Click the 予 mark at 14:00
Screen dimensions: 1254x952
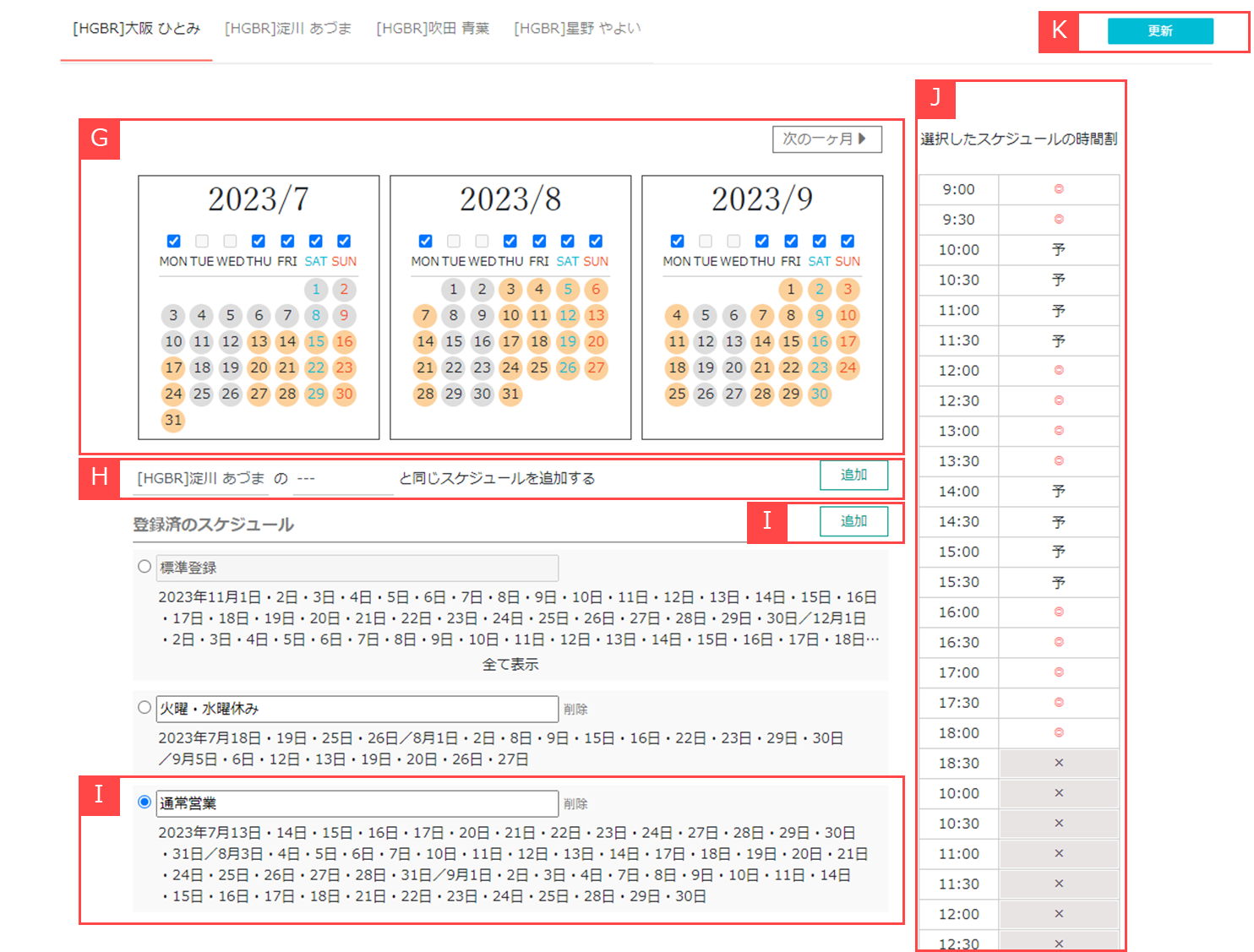click(x=1058, y=492)
